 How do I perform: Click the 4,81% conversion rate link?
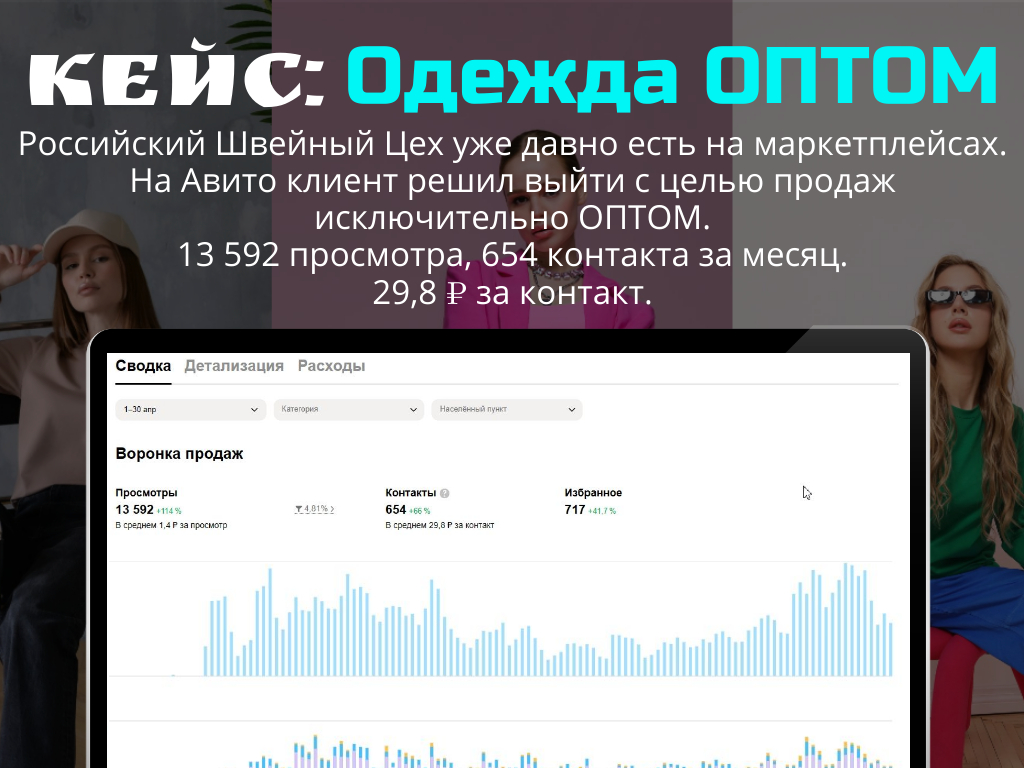[315, 509]
